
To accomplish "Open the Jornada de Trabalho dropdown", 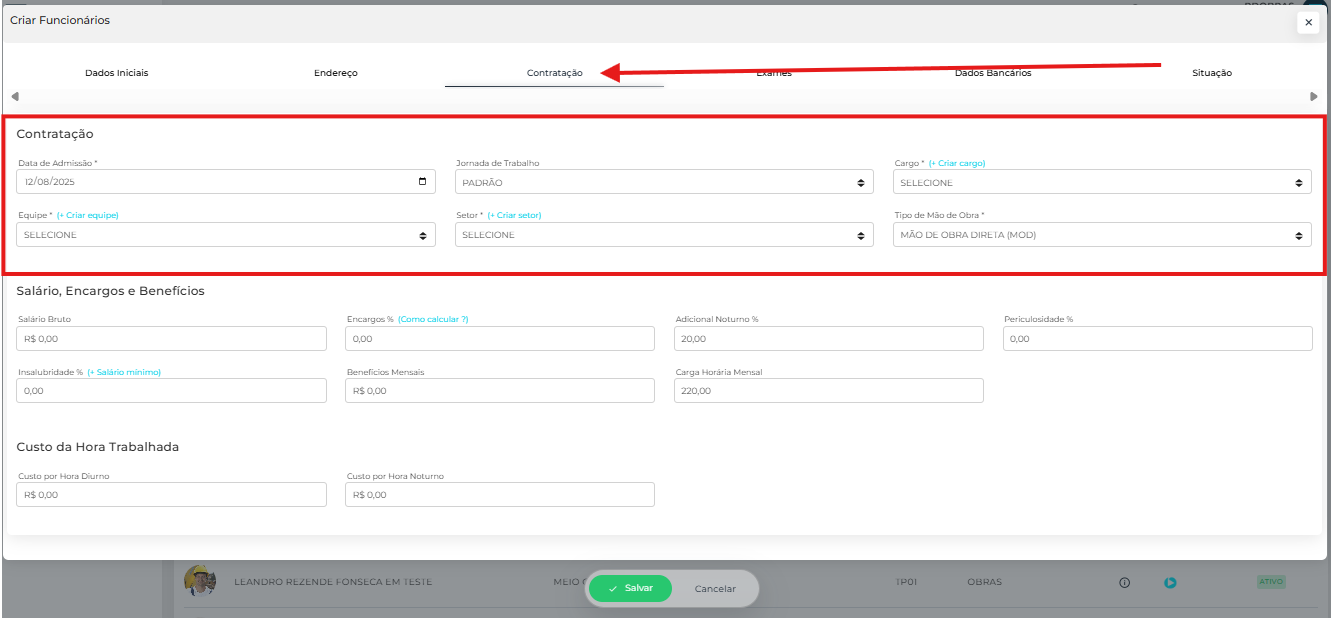I will [x=664, y=182].
